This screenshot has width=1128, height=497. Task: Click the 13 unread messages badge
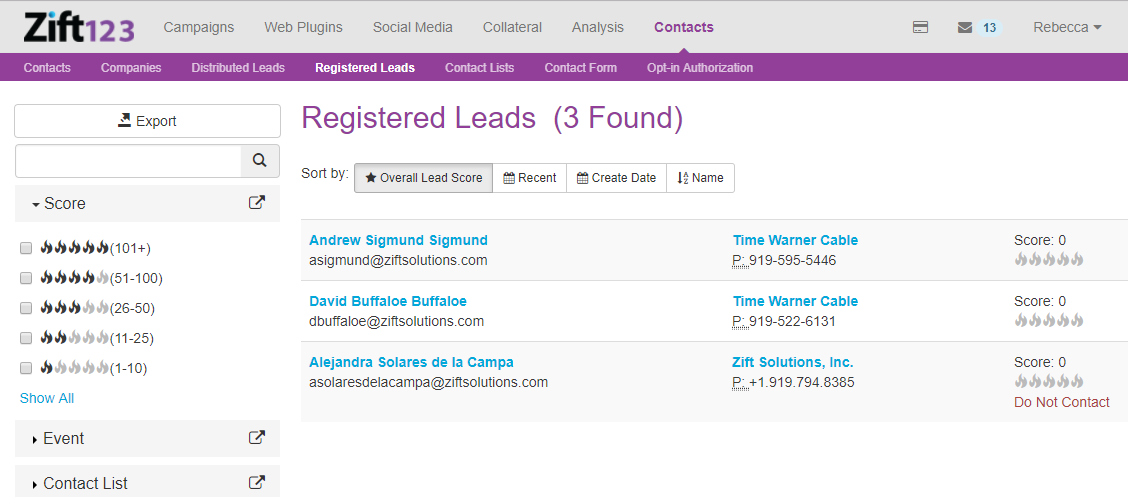(989, 27)
